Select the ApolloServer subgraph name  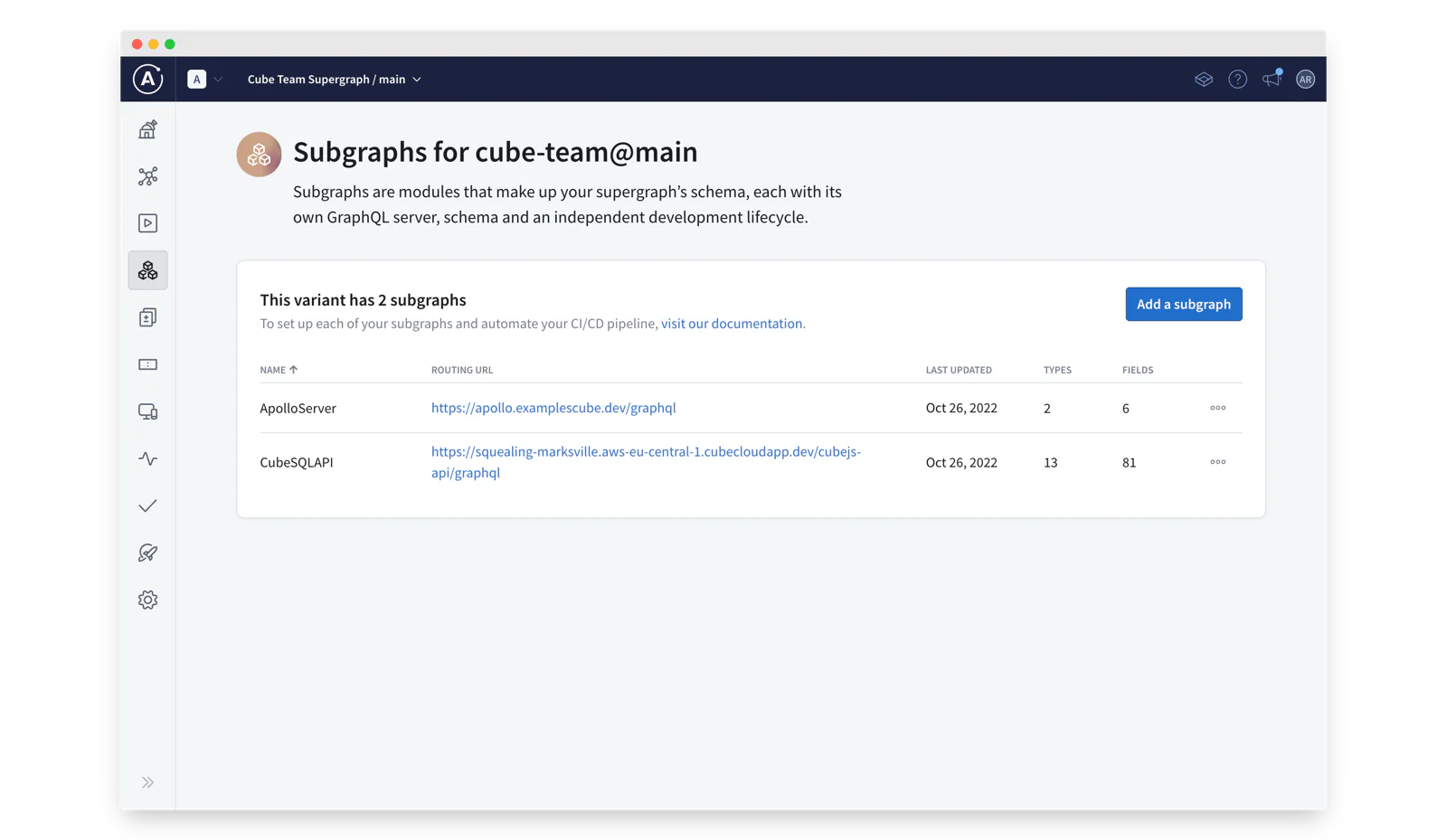[x=298, y=409]
